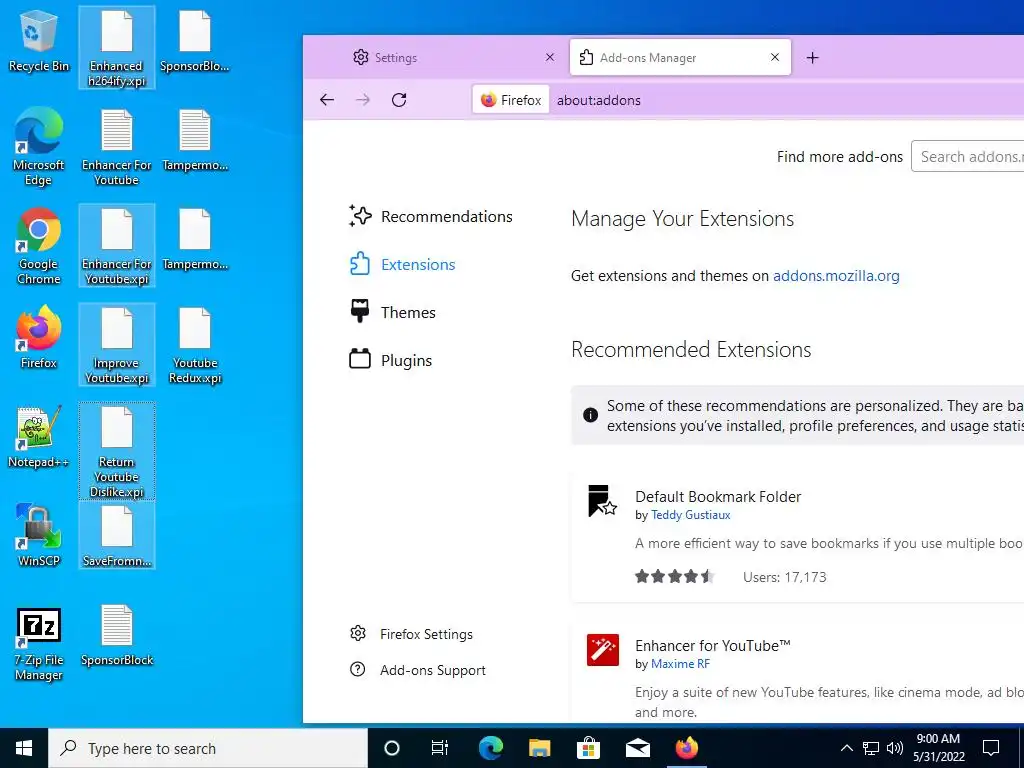Click the Default Bookmark Folder title
Viewport: 1024px width, 768px height.
tap(718, 496)
